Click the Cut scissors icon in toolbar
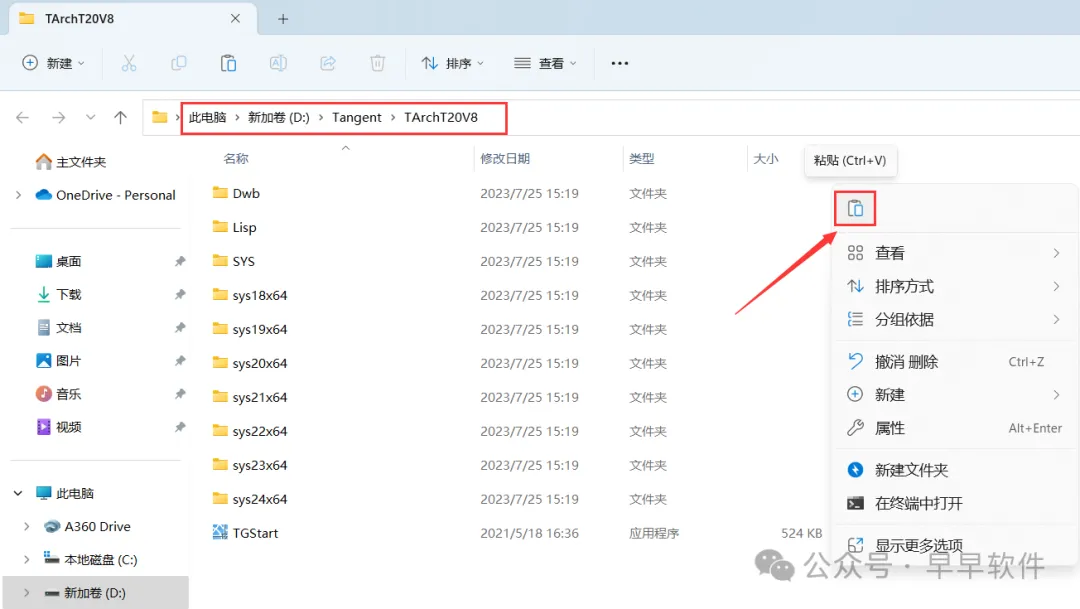The height and width of the screenshot is (609, 1080). (129, 63)
